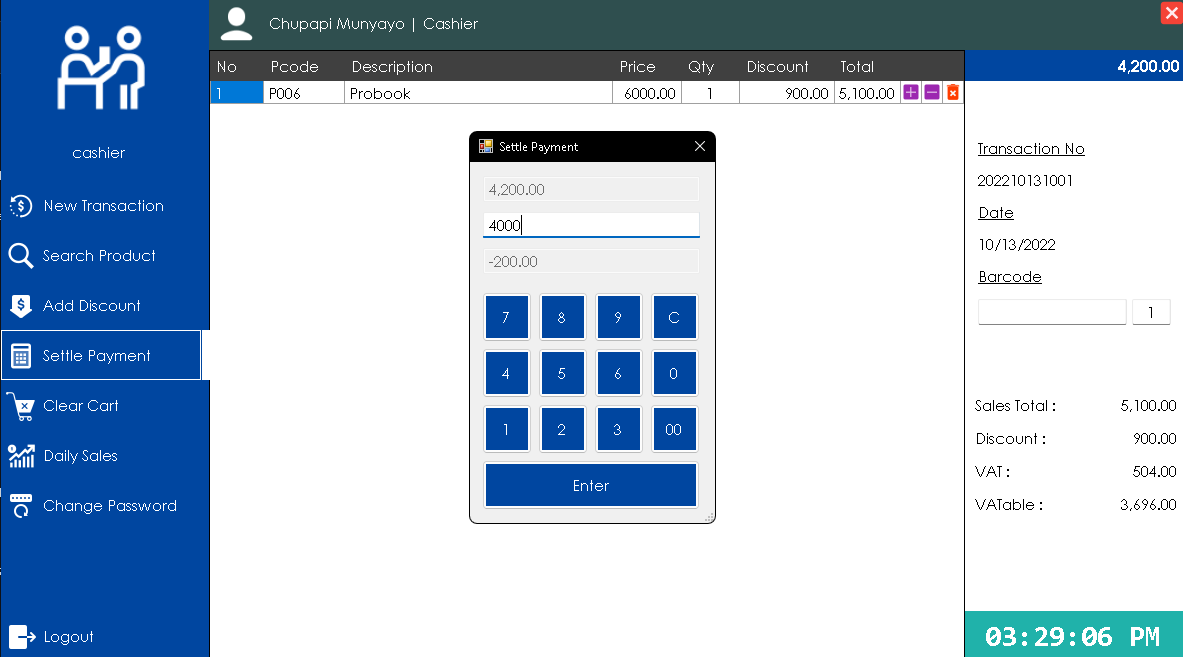
Task: Click the Settle Payment calculator icon
Action: coord(21,356)
